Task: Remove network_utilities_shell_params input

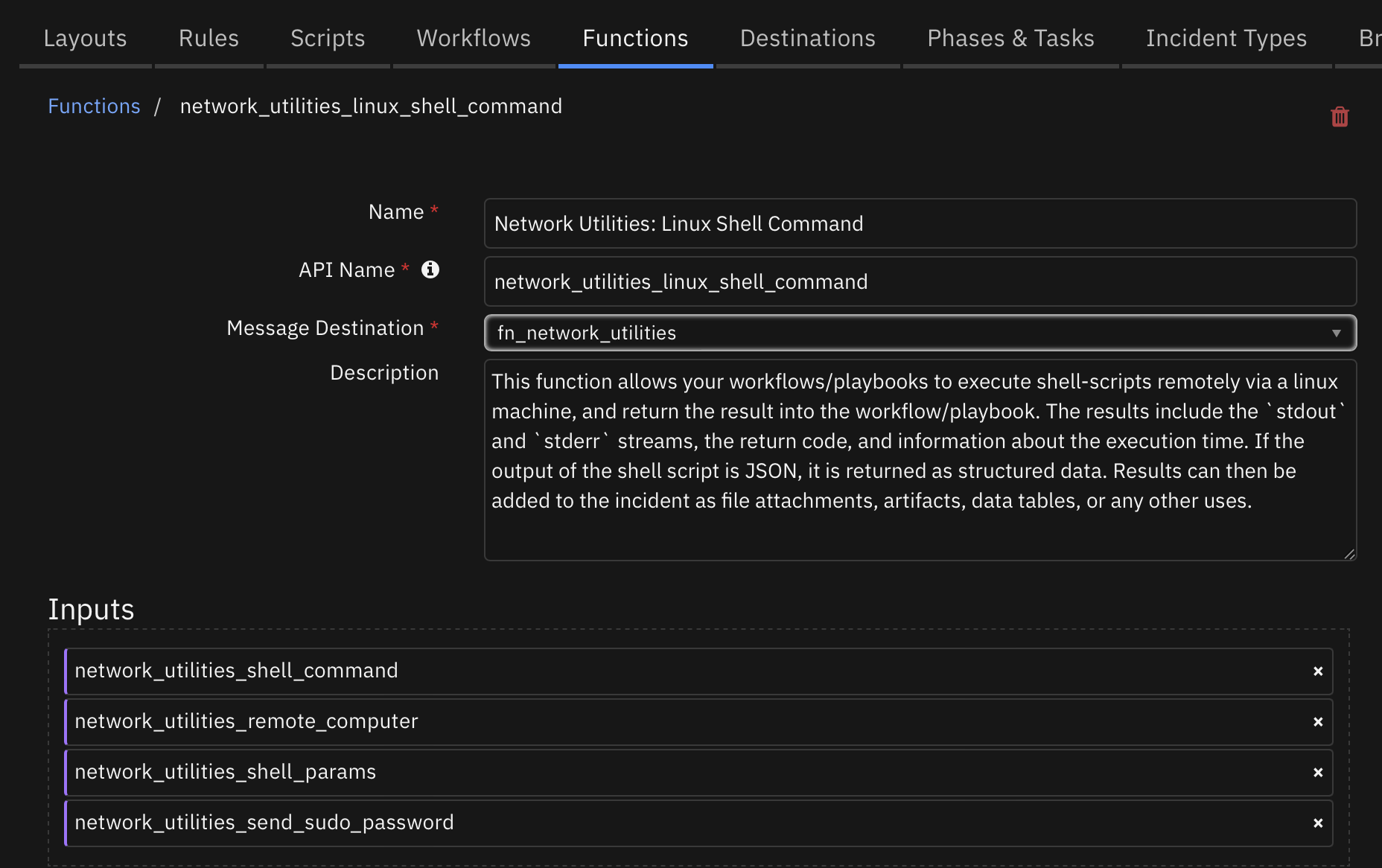Action: click(x=1318, y=773)
